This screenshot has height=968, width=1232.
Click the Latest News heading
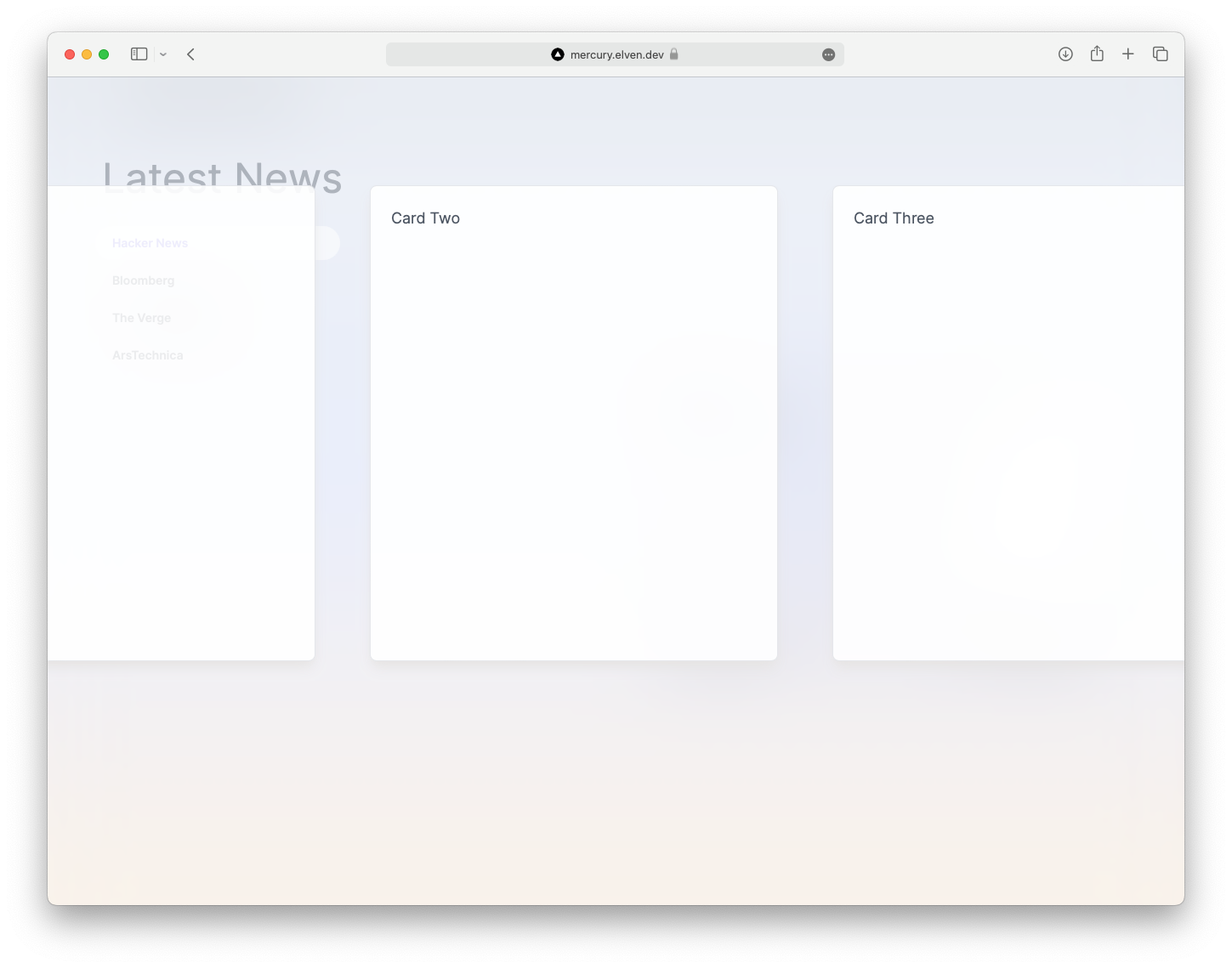pos(222,174)
